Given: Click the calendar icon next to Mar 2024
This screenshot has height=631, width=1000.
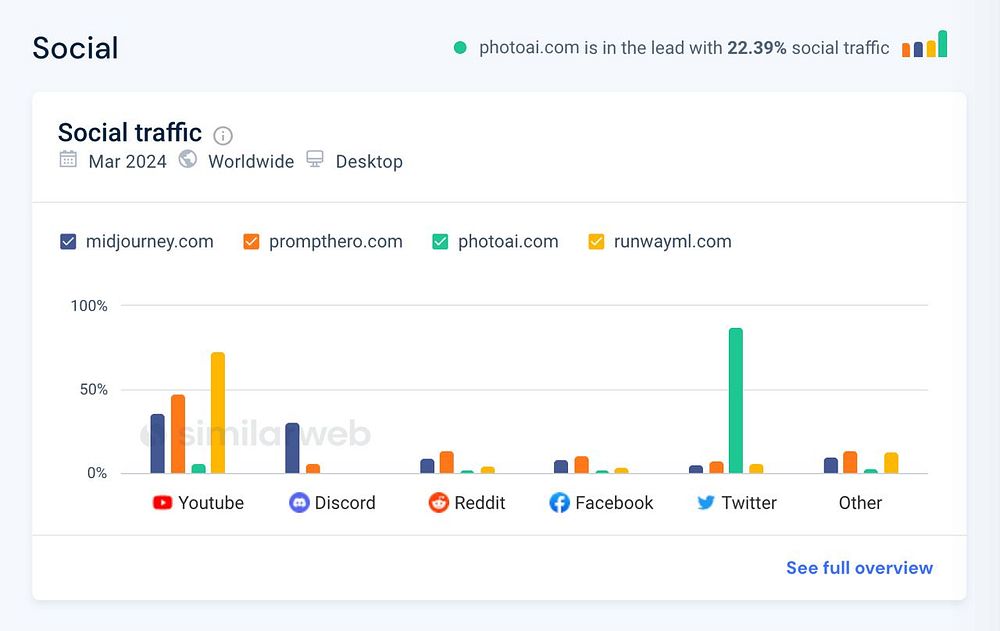Looking at the screenshot, I should (x=68, y=160).
